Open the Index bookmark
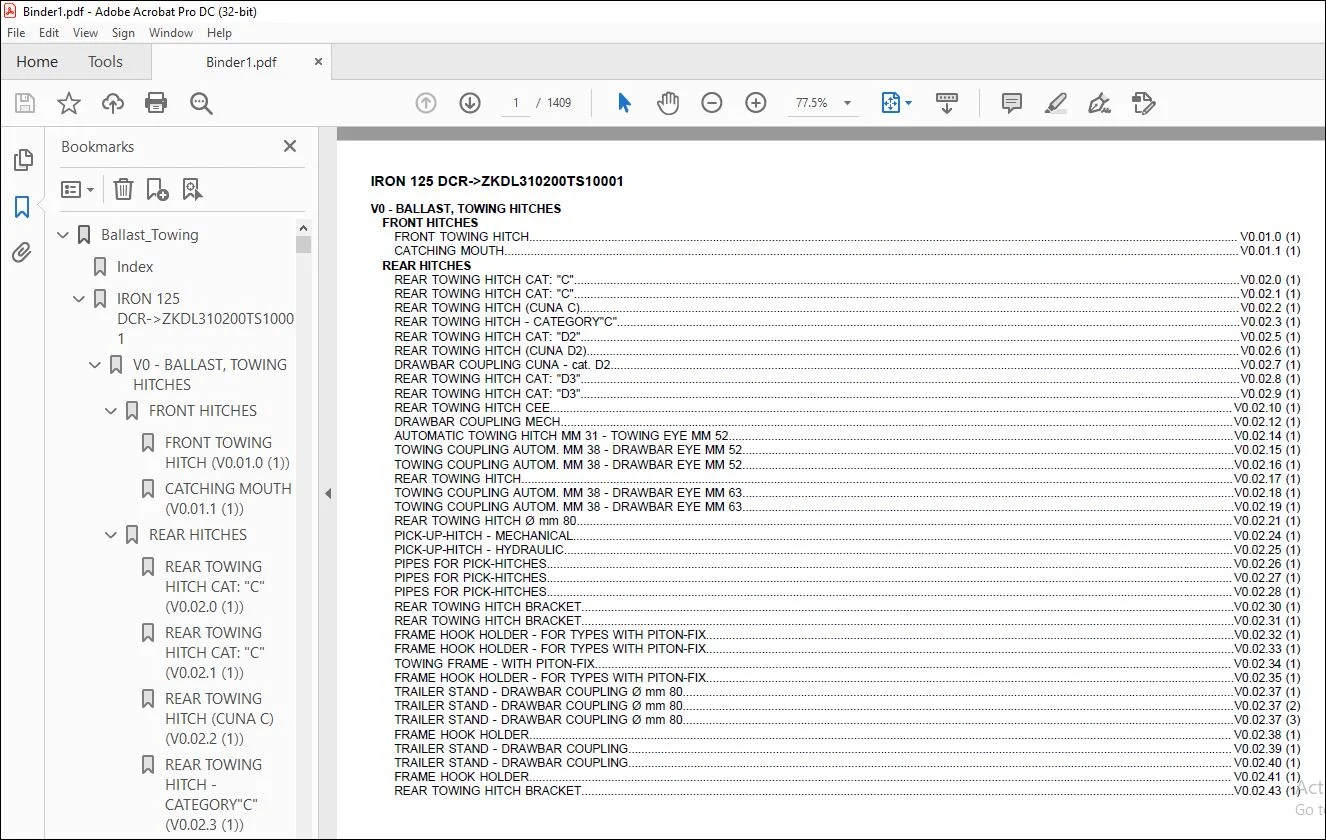The image size is (1326, 840). click(x=135, y=267)
